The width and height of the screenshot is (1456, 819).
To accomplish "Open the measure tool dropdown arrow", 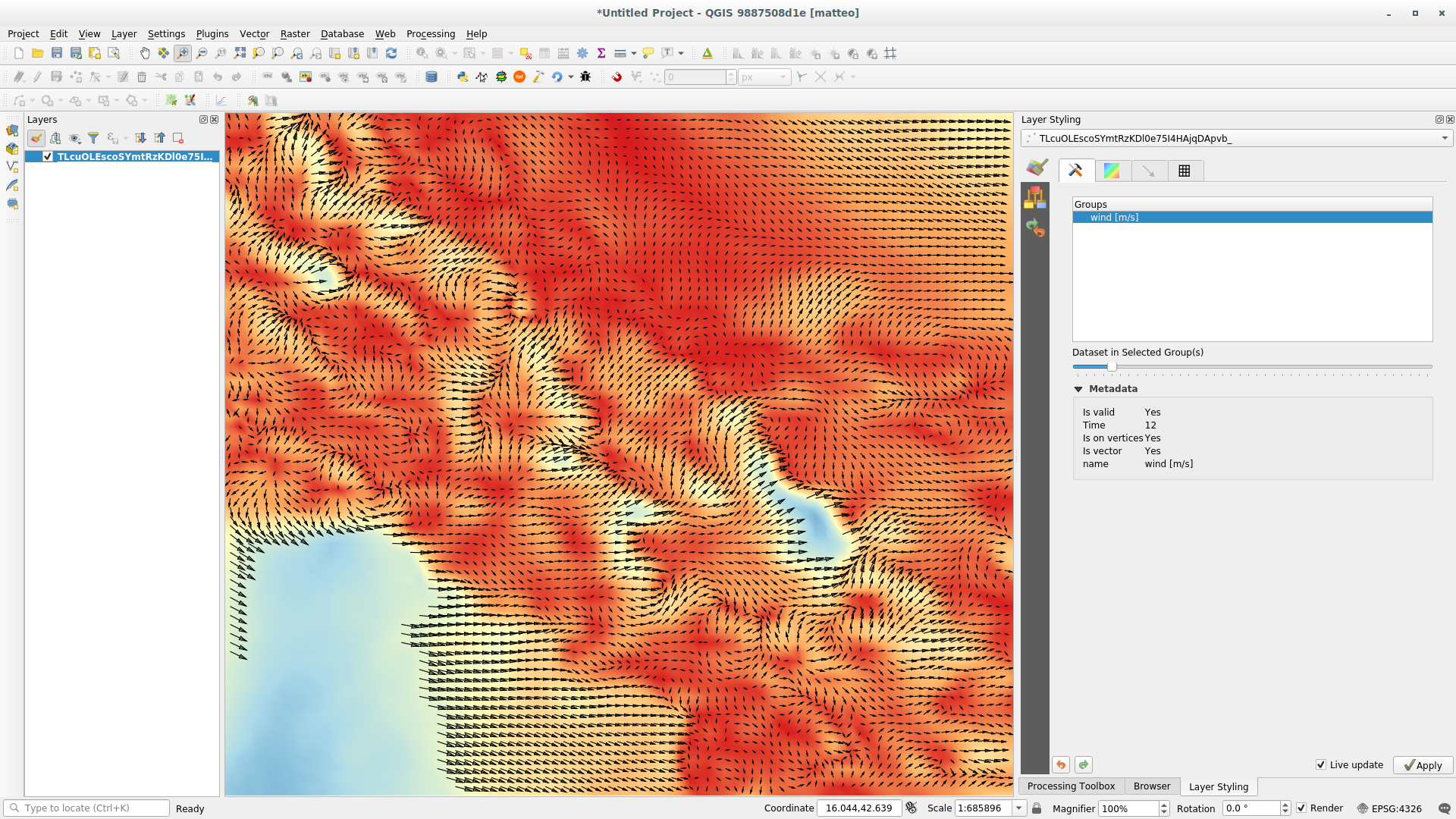I will (x=634, y=53).
